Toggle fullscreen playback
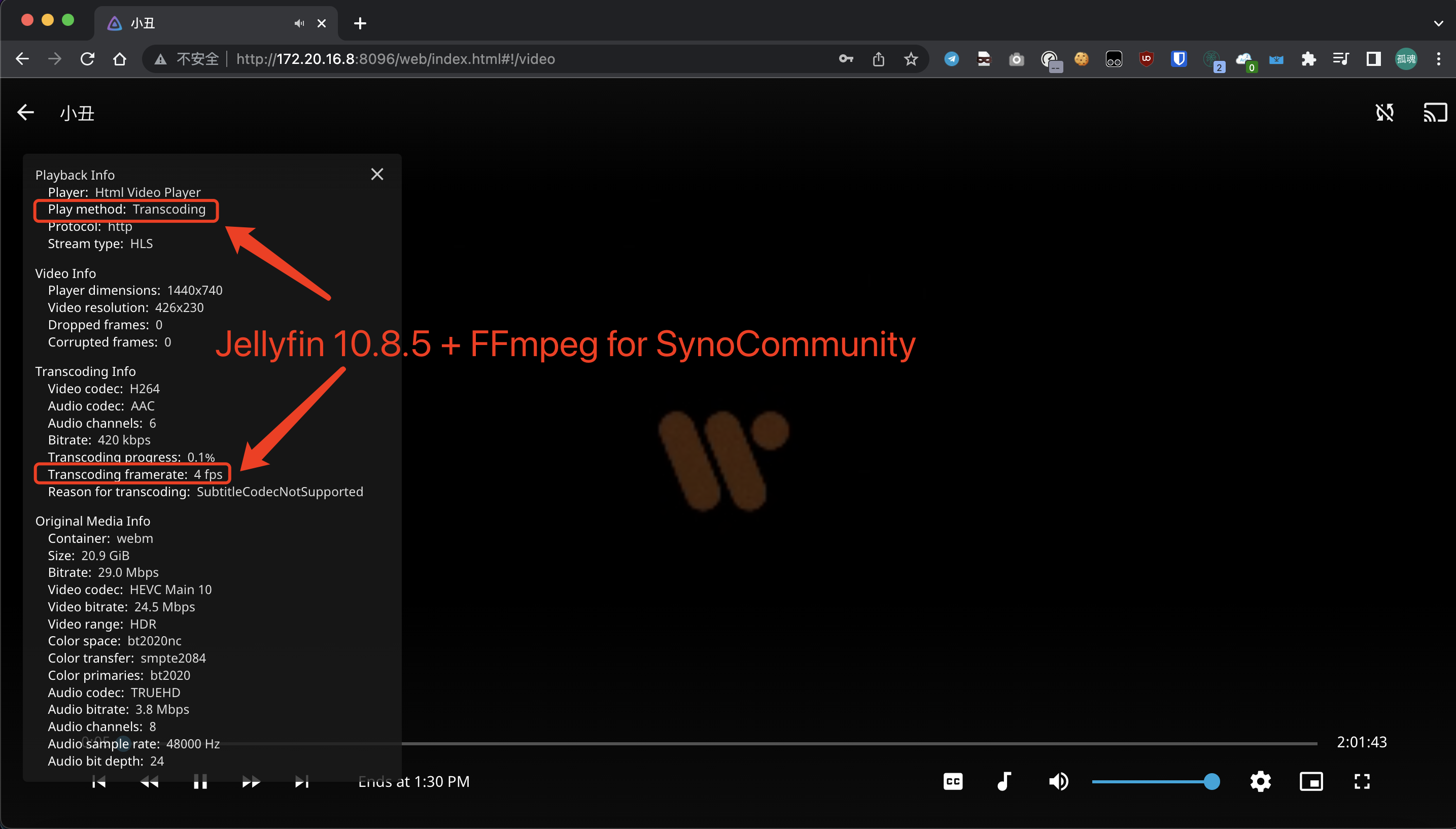The height and width of the screenshot is (829, 1456). coord(1362,781)
